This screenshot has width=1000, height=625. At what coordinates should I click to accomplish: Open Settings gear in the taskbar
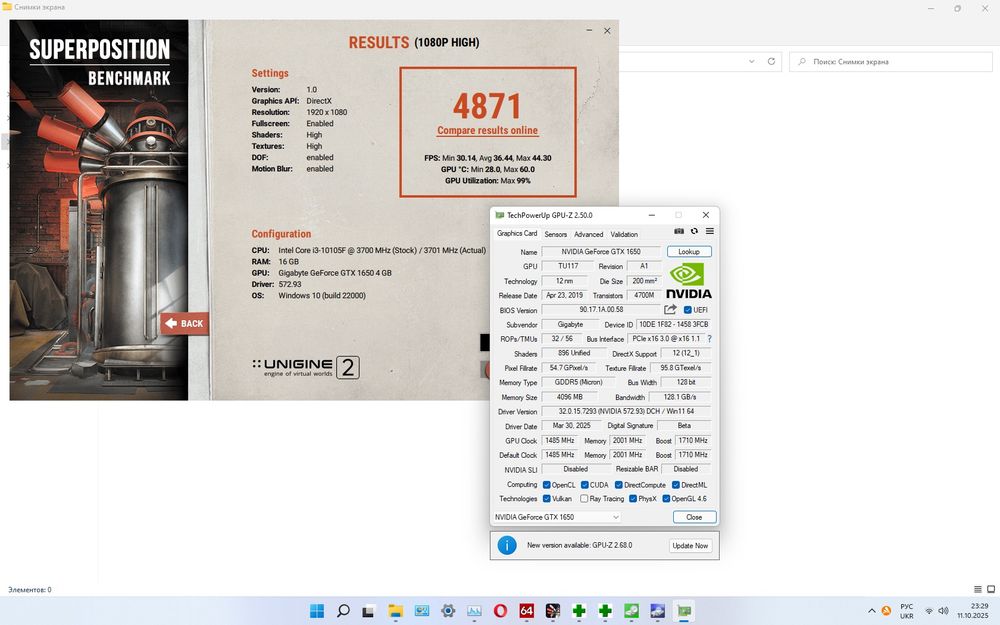pos(448,611)
